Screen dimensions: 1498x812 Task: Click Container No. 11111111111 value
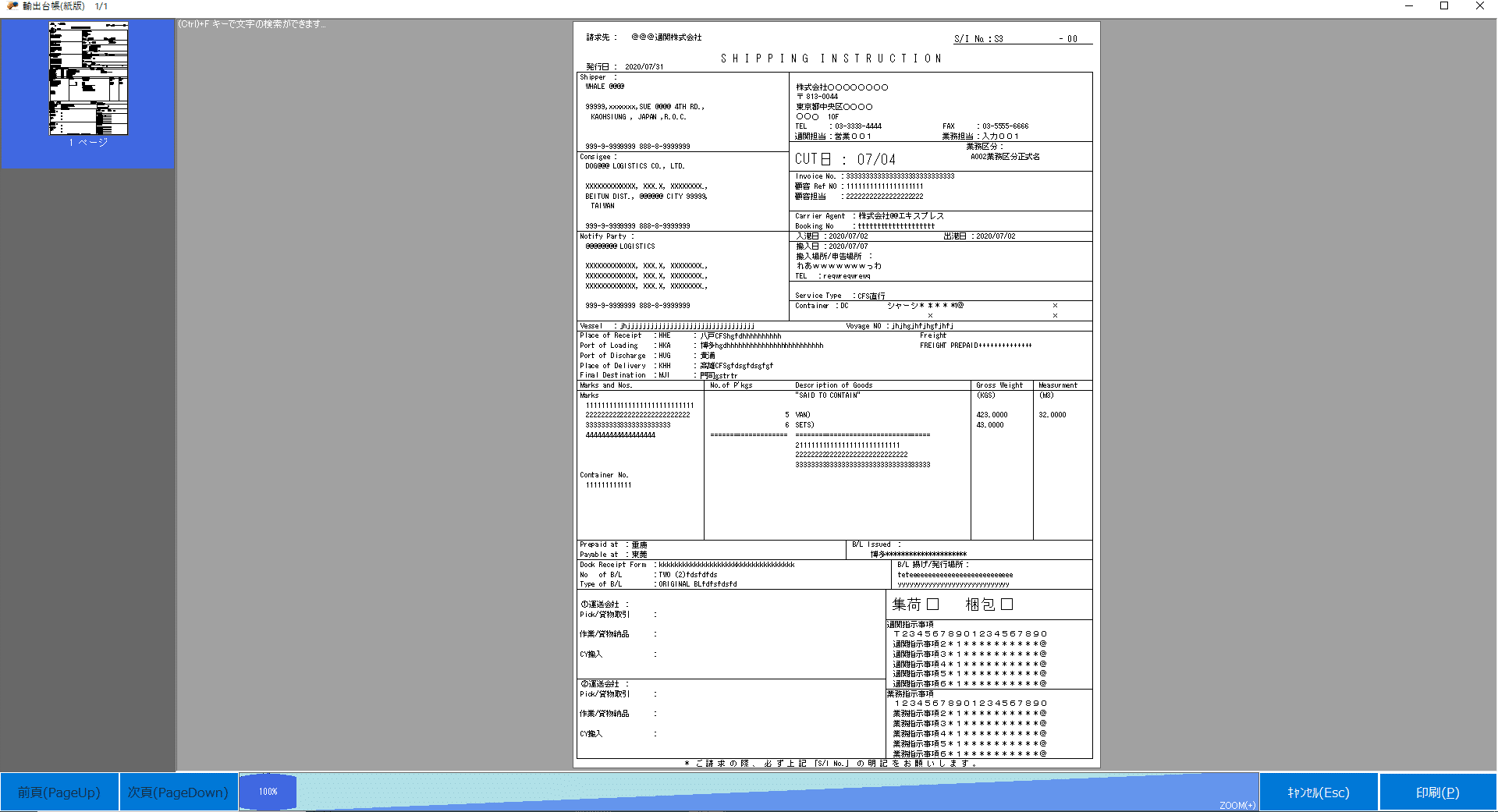[x=609, y=485]
